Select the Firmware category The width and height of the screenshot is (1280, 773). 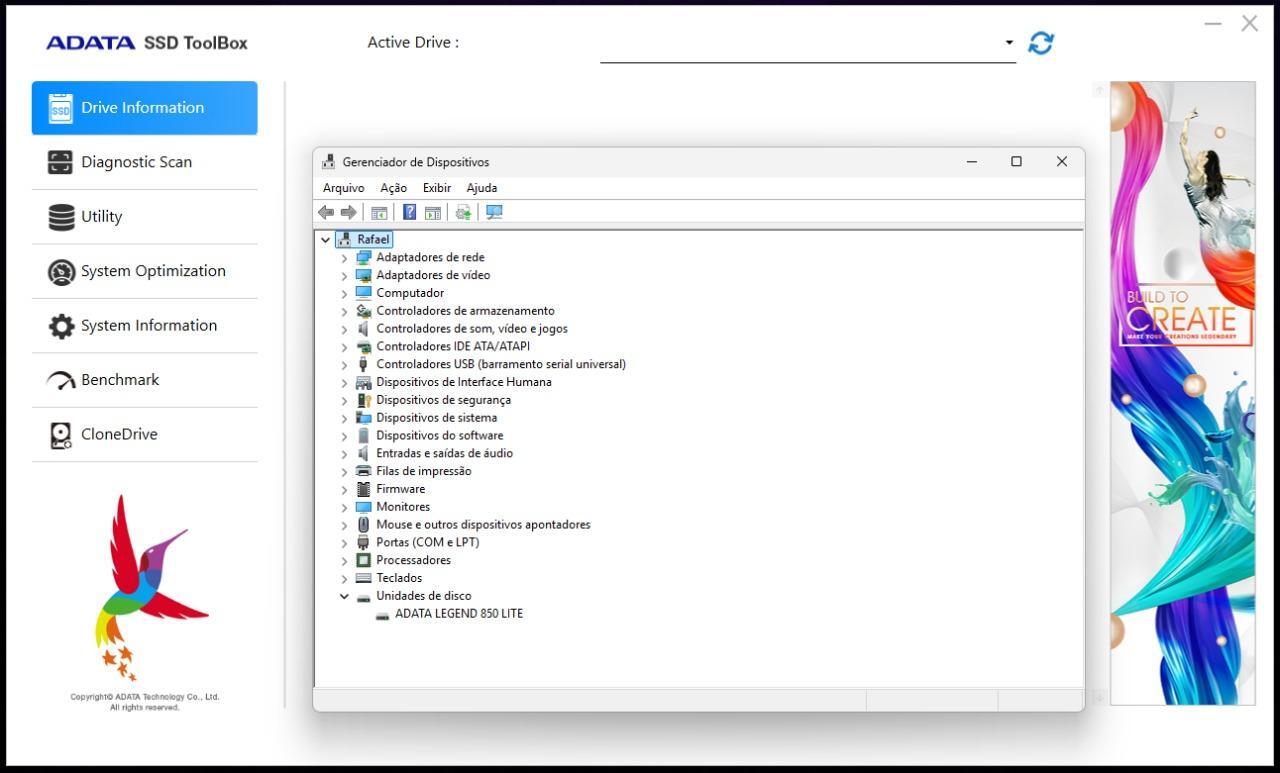pyautogui.click(x=401, y=489)
